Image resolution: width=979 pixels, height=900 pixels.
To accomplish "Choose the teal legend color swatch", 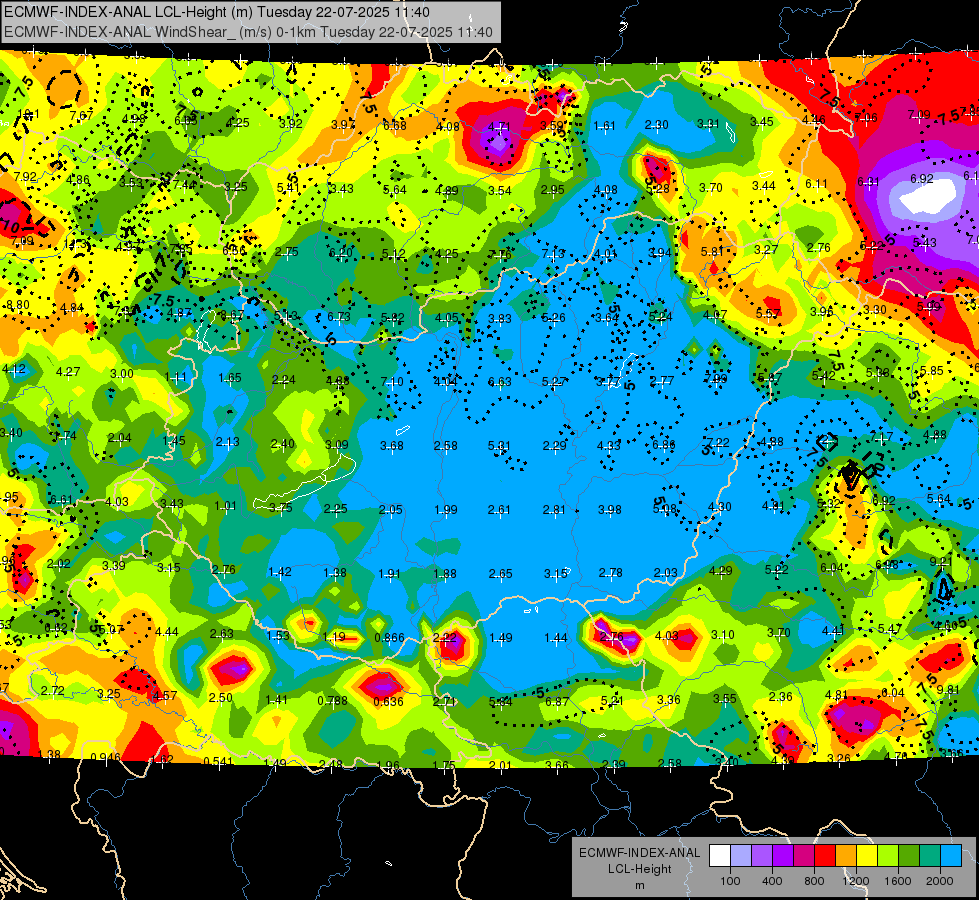I will (x=930, y=856).
